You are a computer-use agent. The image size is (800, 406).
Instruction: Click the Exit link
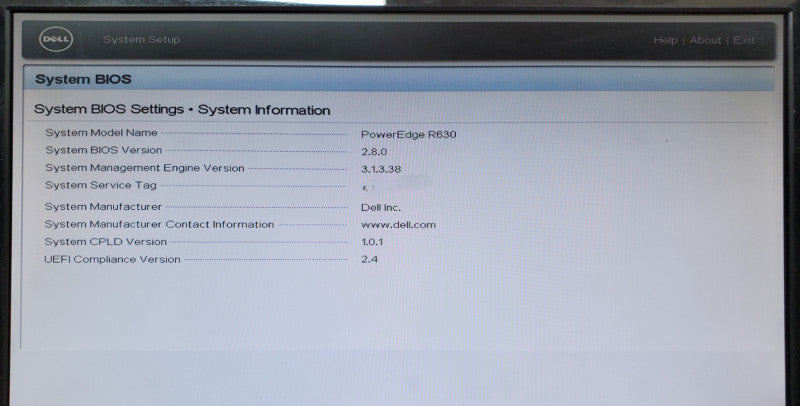[743, 40]
